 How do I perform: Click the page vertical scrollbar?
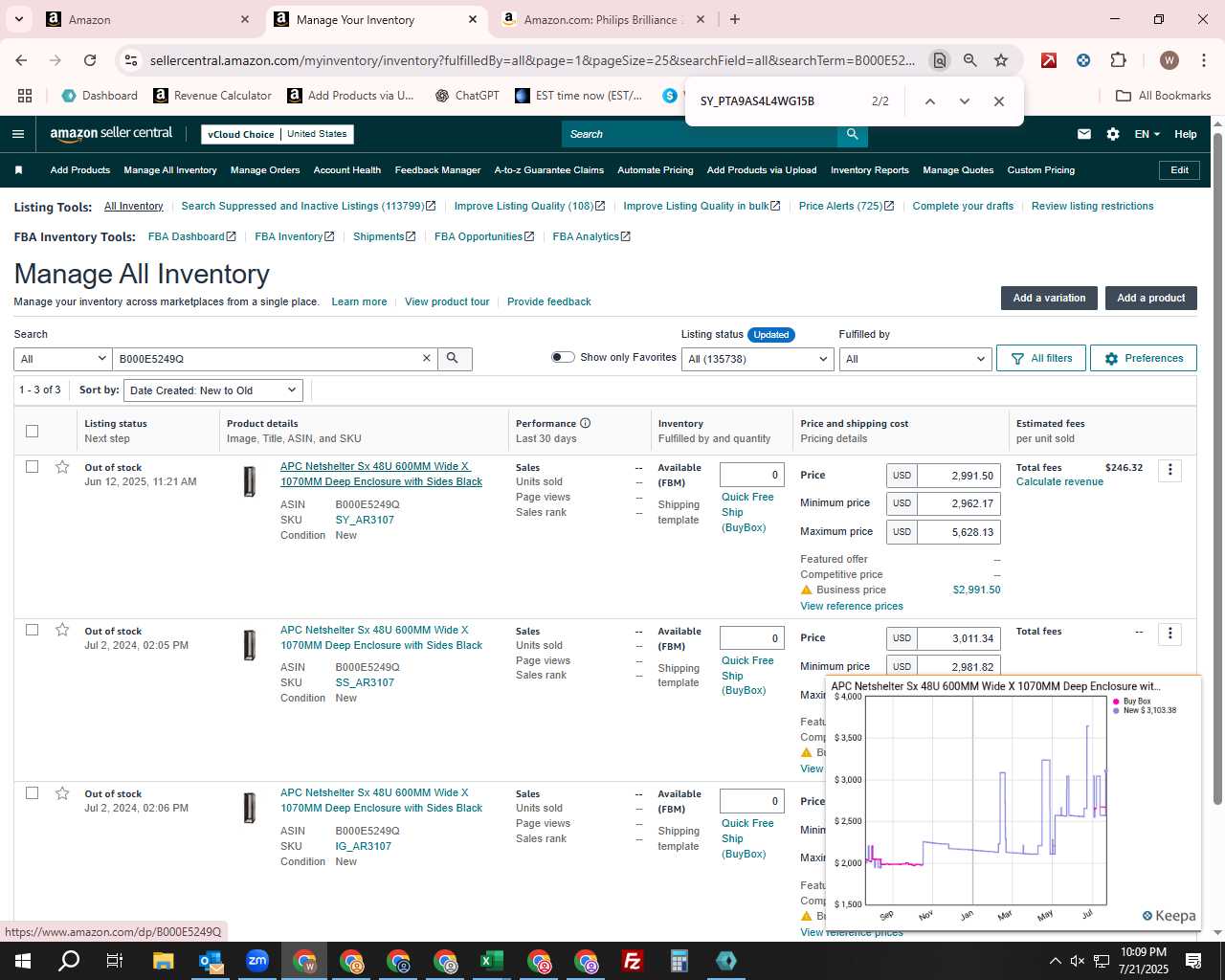pyautogui.click(x=1217, y=469)
